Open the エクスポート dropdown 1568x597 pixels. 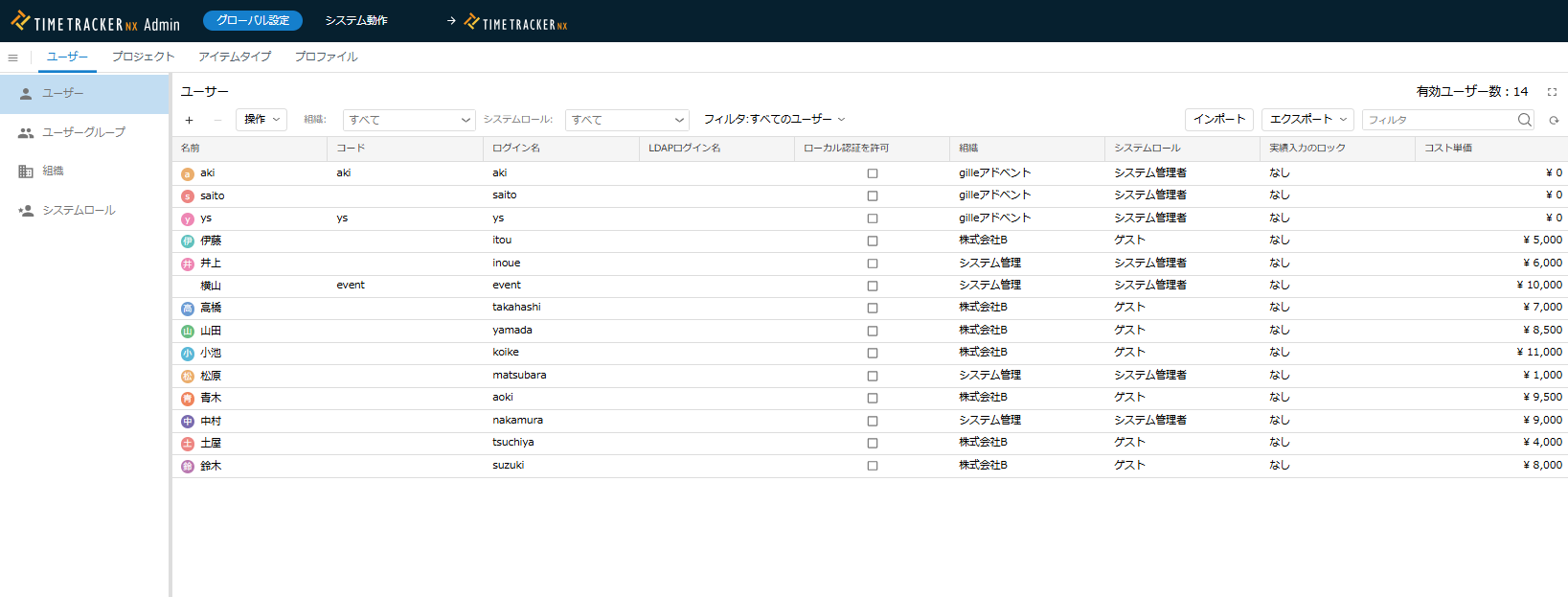pyautogui.click(x=1307, y=120)
